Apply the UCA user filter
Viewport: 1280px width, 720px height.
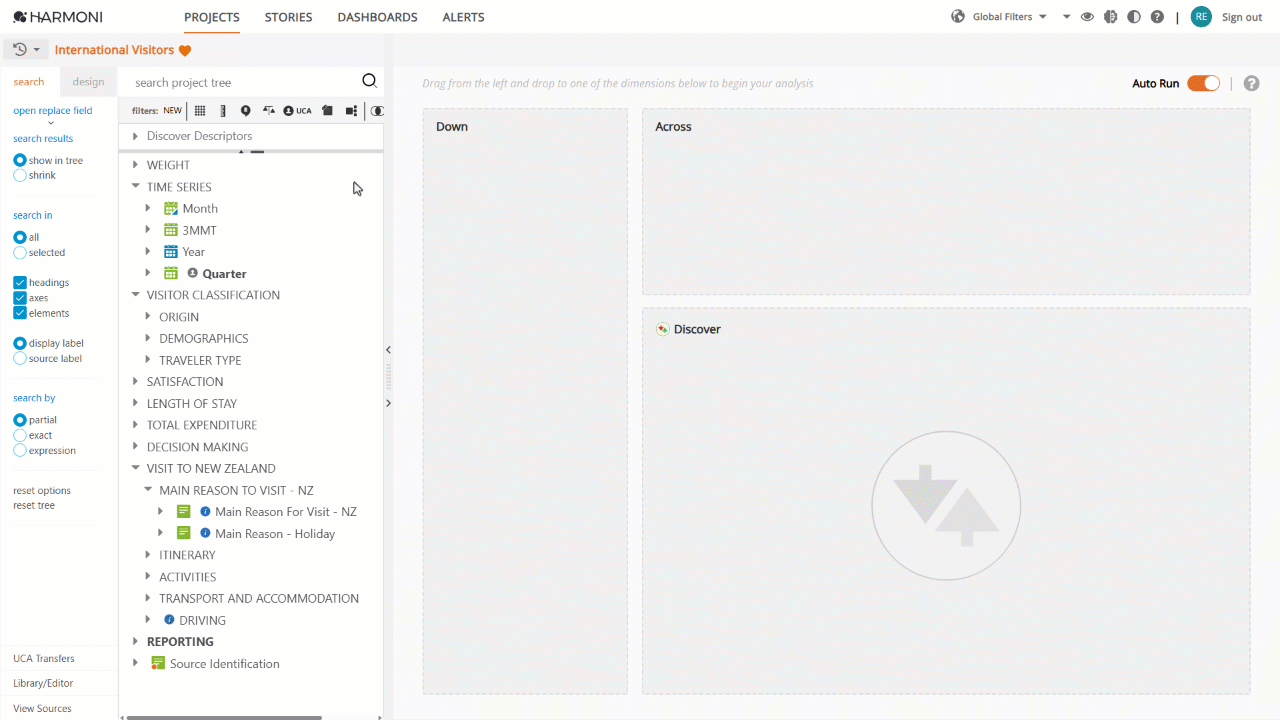click(x=297, y=111)
